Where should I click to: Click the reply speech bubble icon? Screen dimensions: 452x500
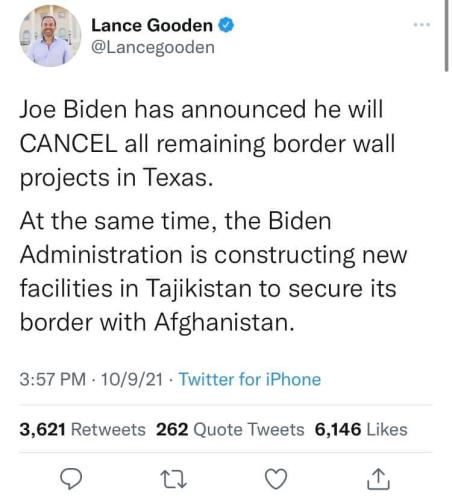pyautogui.click(x=71, y=479)
